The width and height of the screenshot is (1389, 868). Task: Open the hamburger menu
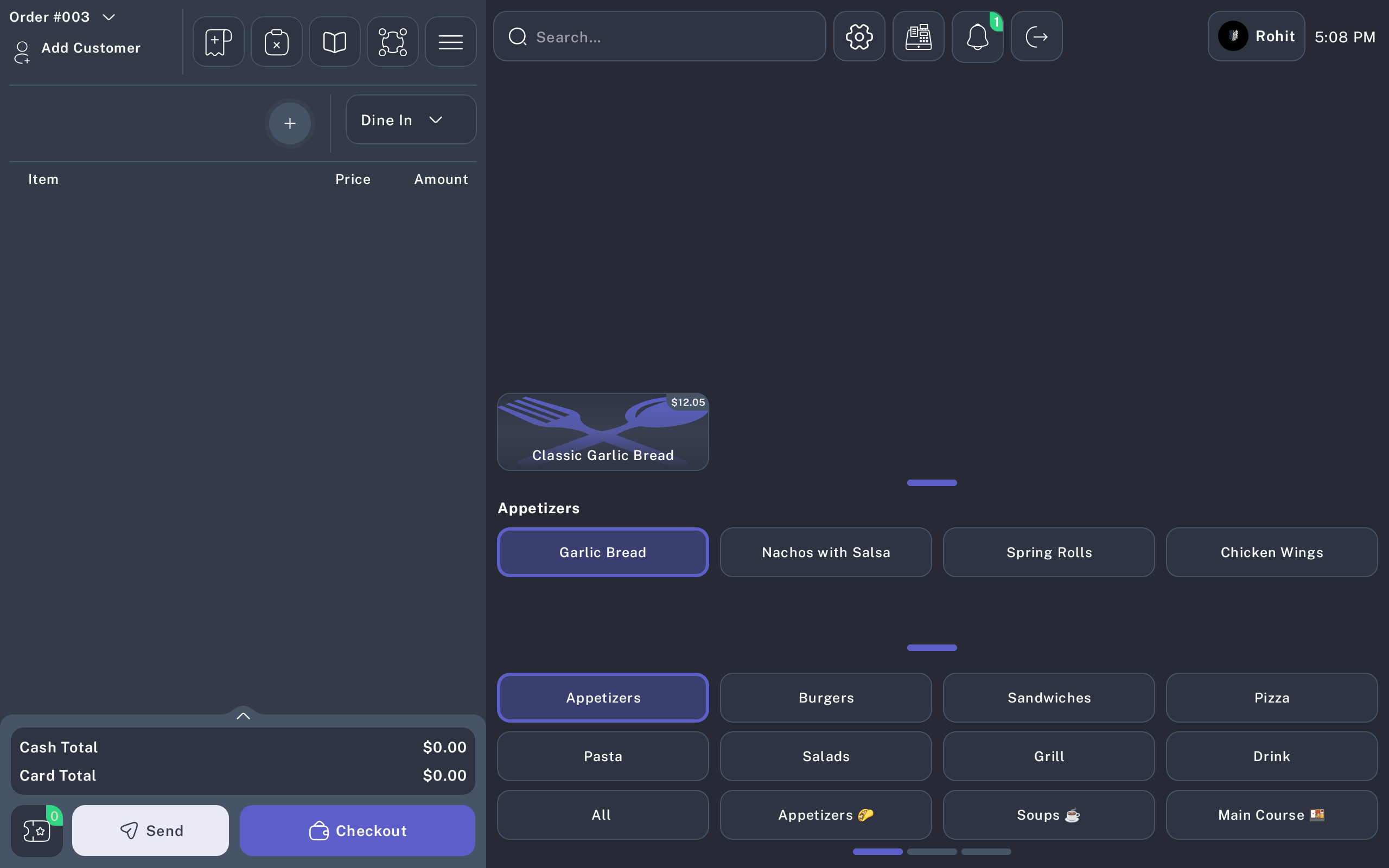(450, 41)
